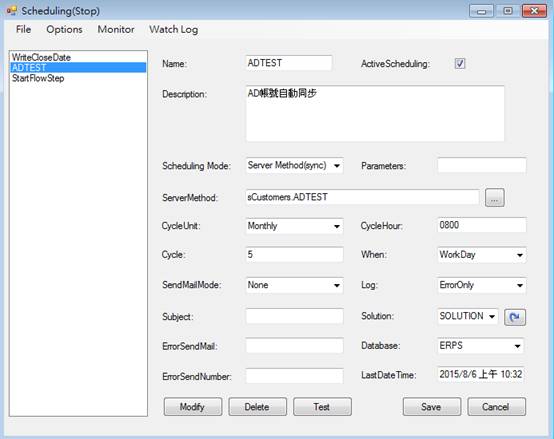Open the Watch Log menu
The height and width of the screenshot is (439, 554).
[x=173, y=29]
